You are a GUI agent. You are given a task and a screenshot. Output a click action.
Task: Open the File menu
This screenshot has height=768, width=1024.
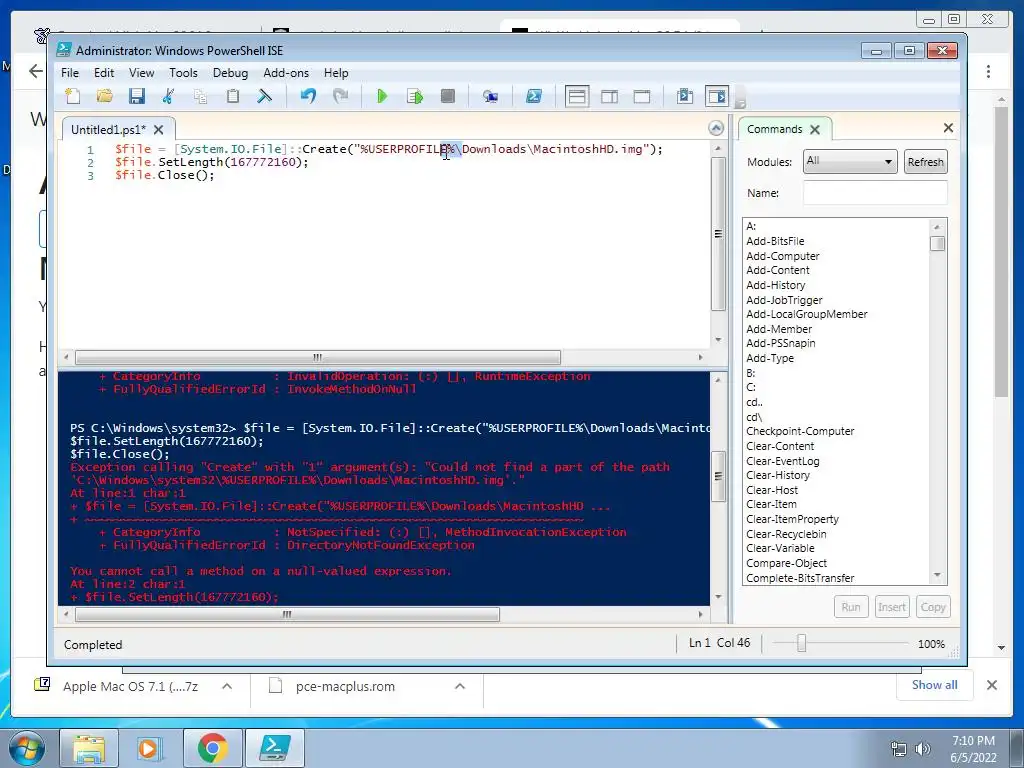pos(70,73)
